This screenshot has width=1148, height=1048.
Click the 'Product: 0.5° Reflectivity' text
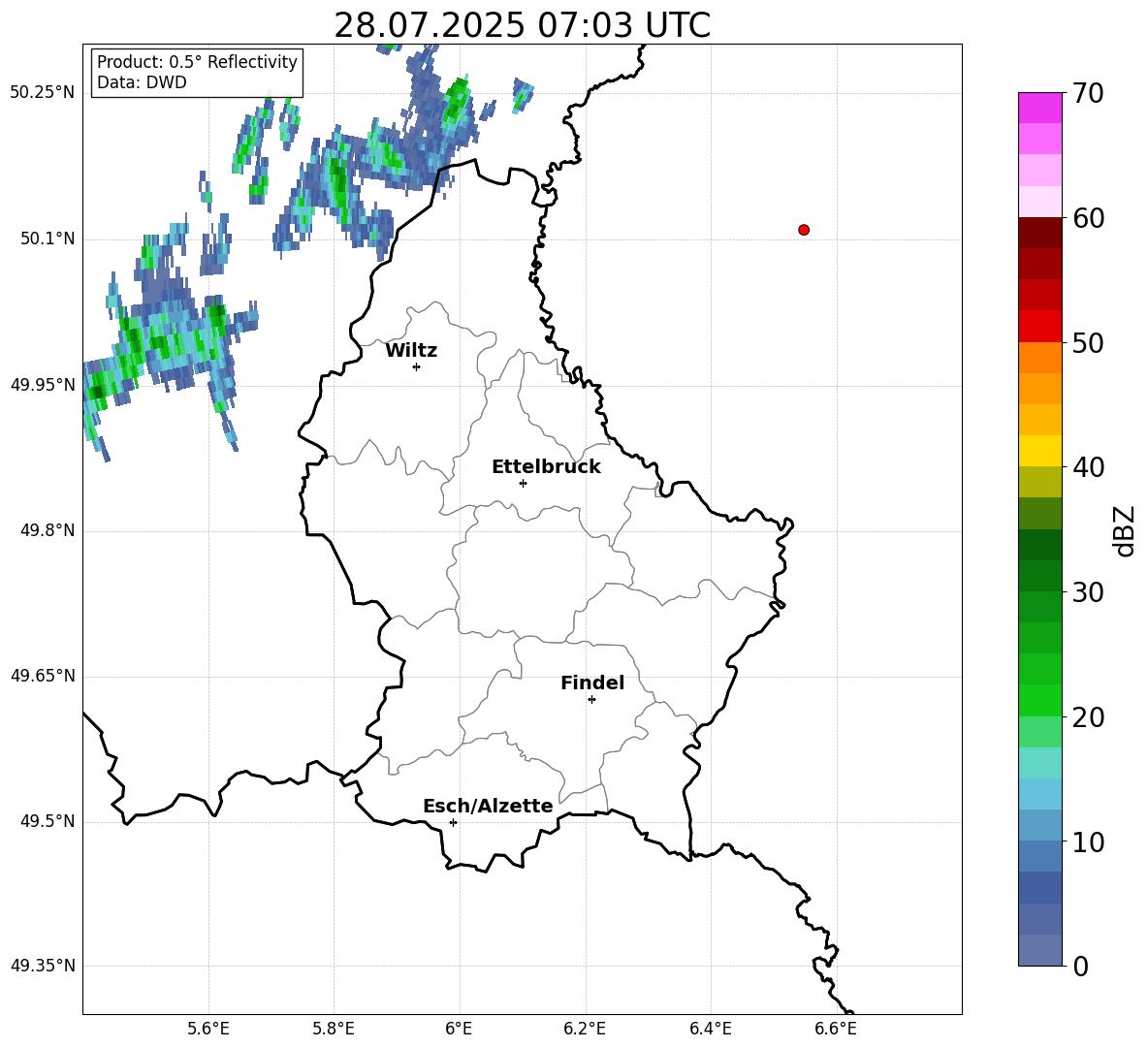click(x=197, y=61)
